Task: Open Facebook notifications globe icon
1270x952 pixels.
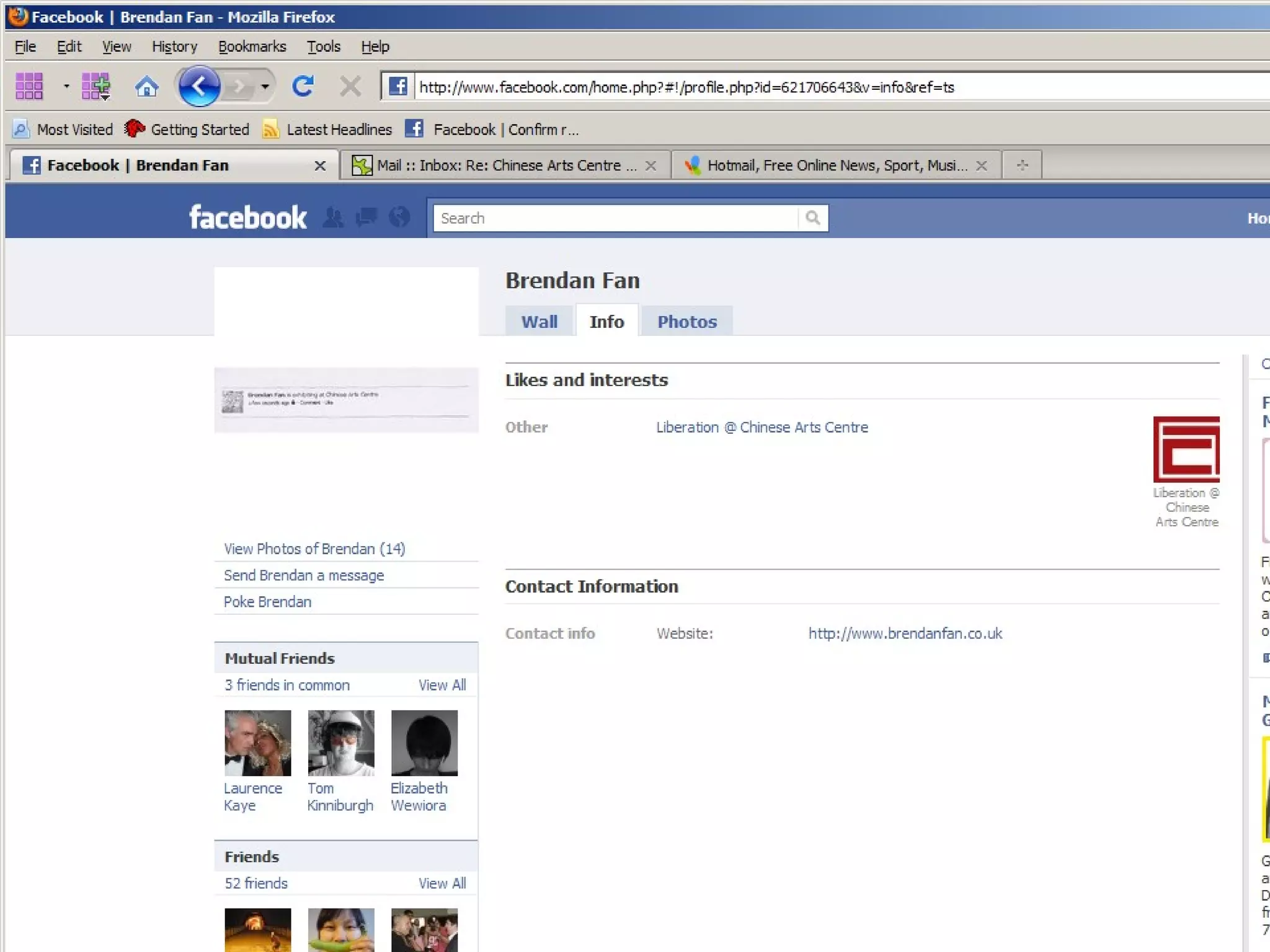Action: (399, 218)
